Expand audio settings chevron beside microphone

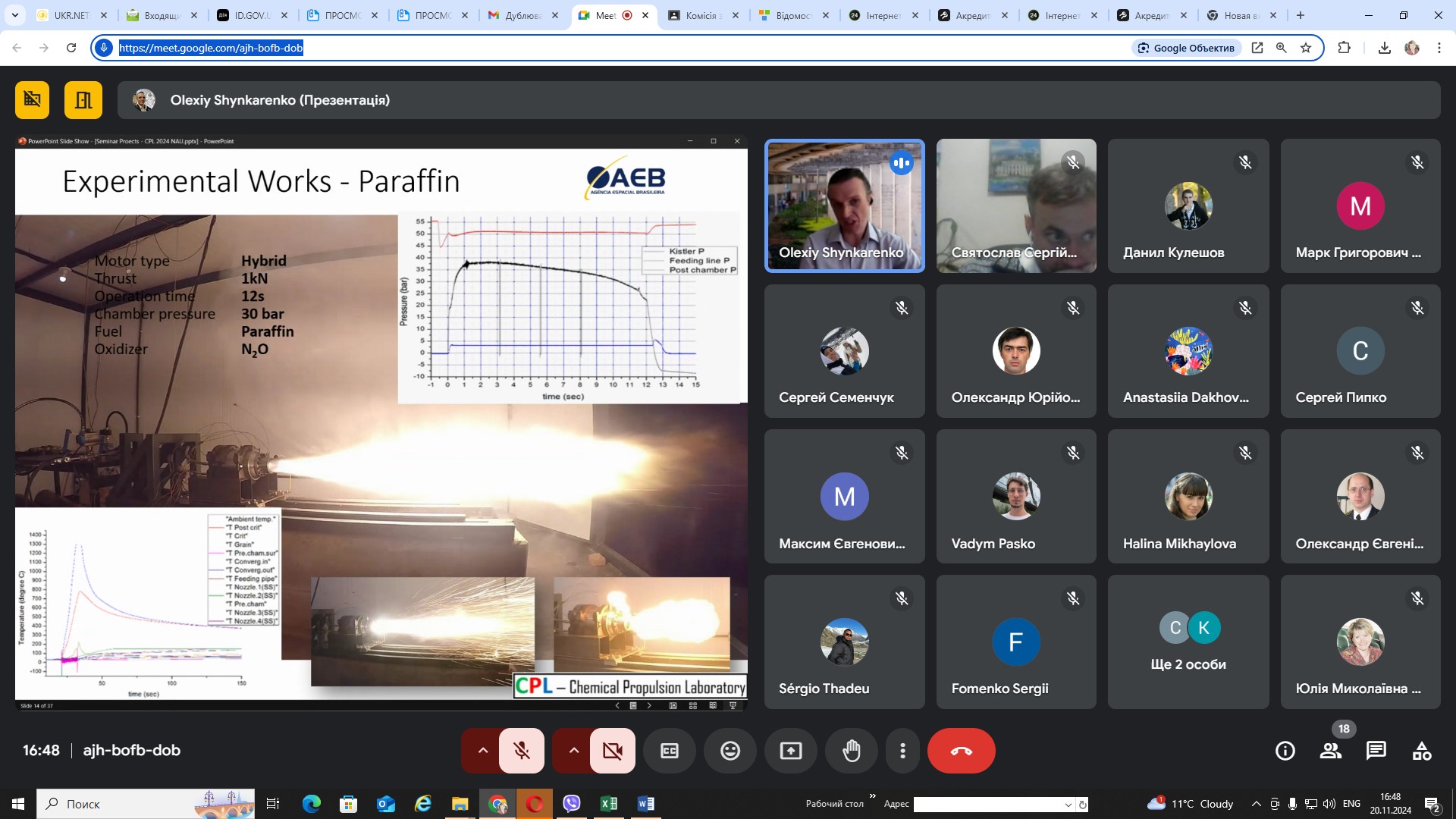coord(482,751)
